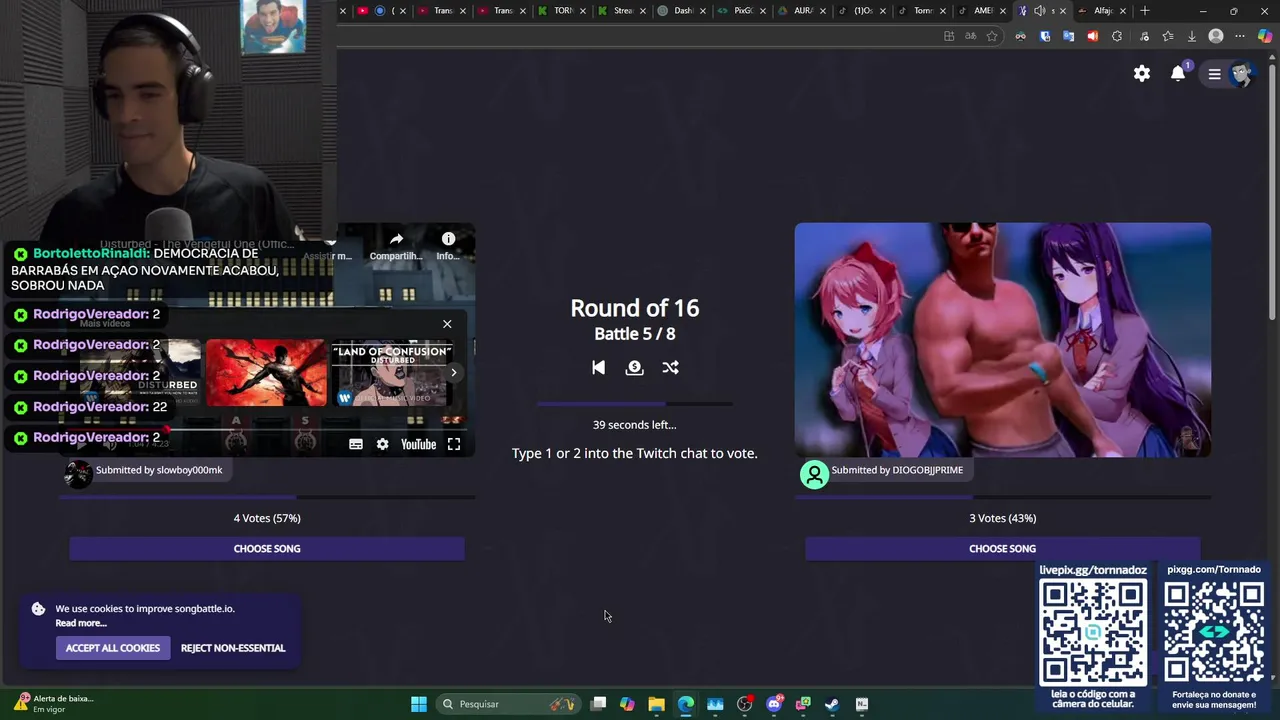The width and height of the screenshot is (1280, 720).
Task: Switch to the Alfaja browser tab
Action: tap(1102, 11)
